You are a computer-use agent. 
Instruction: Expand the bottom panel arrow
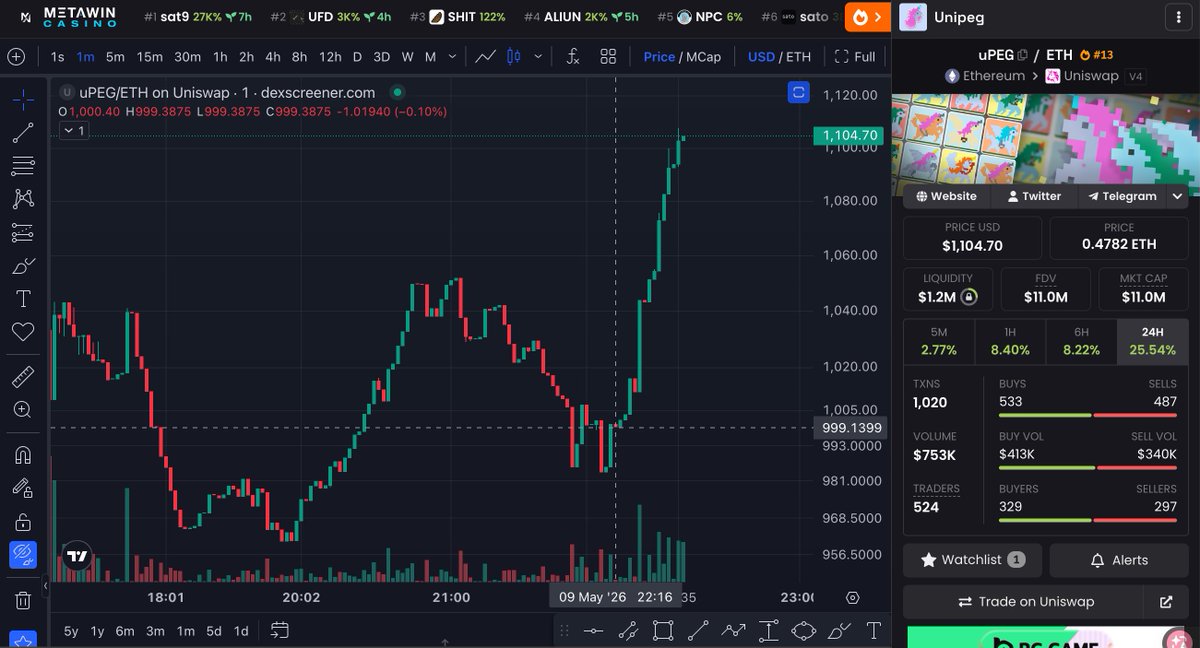pos(445,641)
